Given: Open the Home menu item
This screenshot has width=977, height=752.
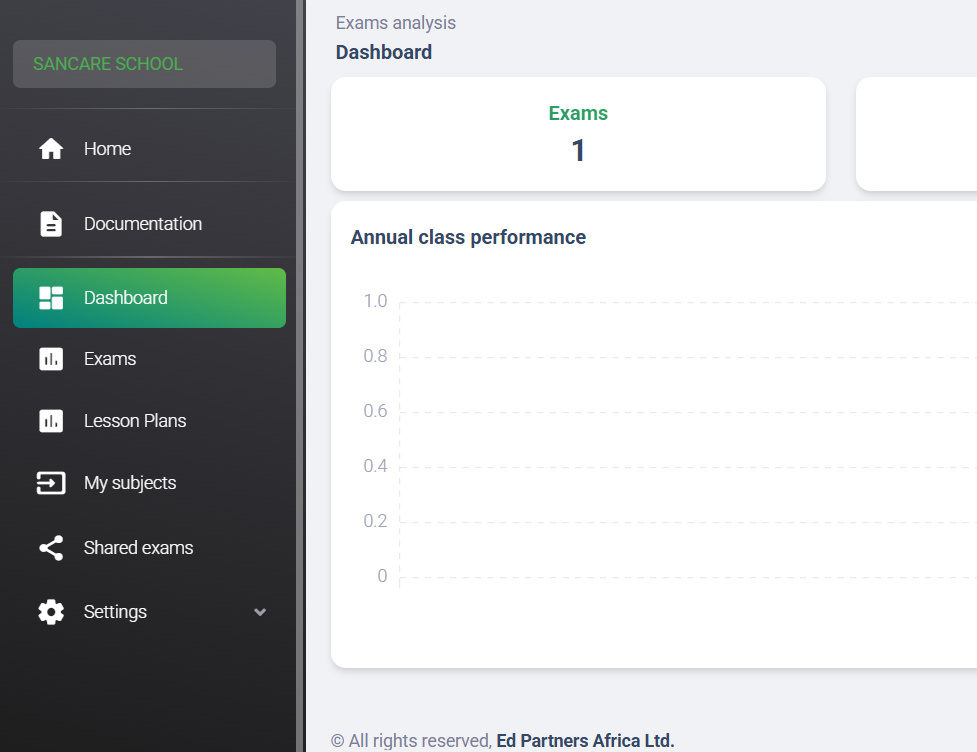Looking at the screenshot, I should pyautogui.click(x=107, y=149).
